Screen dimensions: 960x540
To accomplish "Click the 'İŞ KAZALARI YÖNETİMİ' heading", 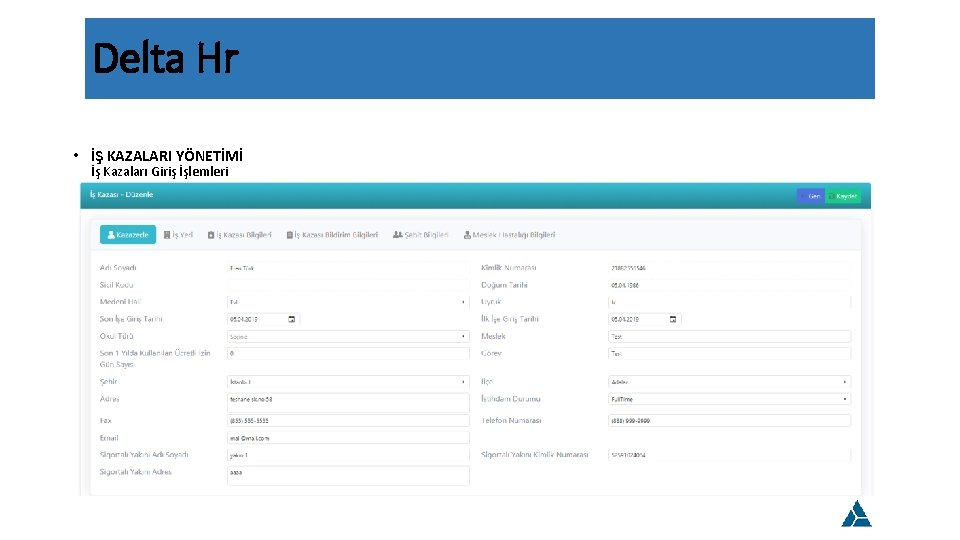I will click(167, 156).
